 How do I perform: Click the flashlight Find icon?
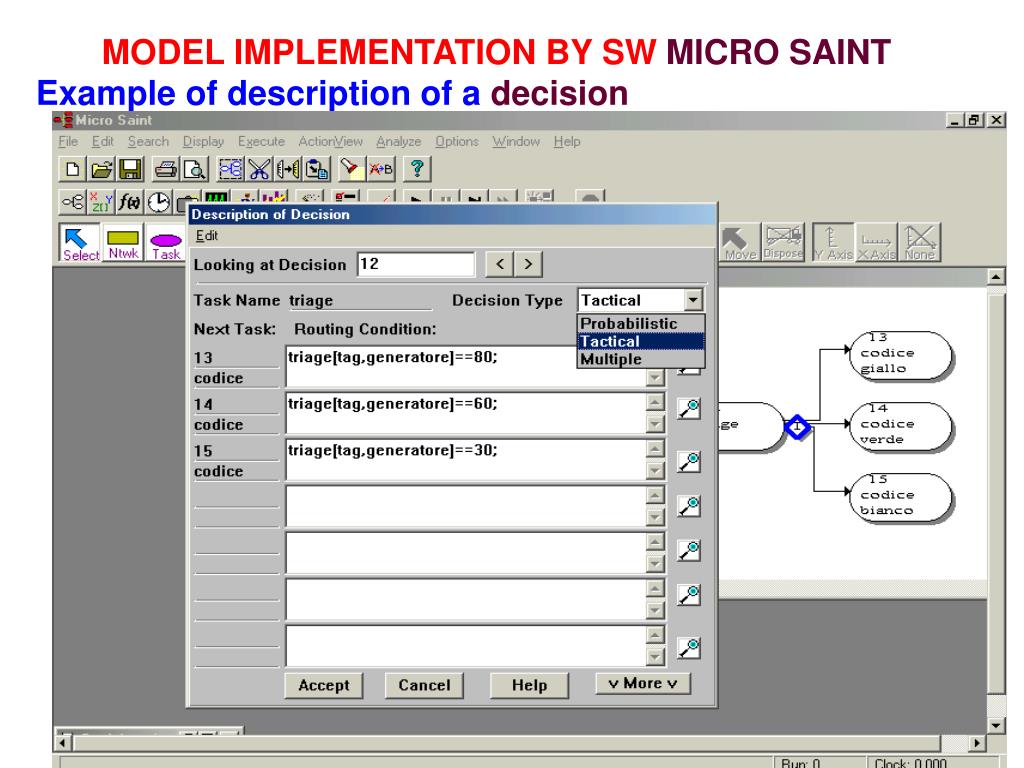(x=351, y=170)
